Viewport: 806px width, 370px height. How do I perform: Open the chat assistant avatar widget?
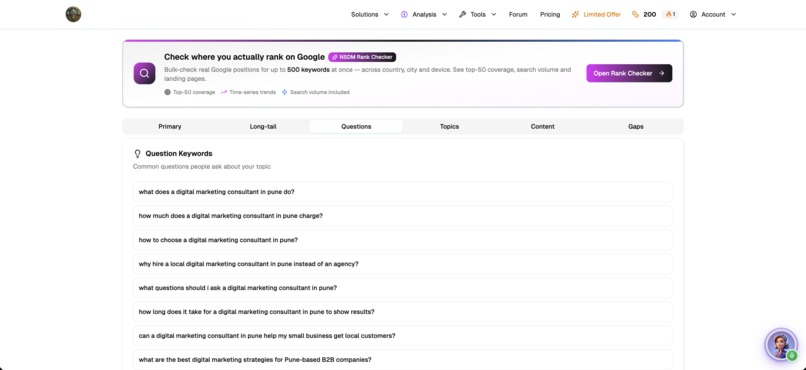coord(781,345)
